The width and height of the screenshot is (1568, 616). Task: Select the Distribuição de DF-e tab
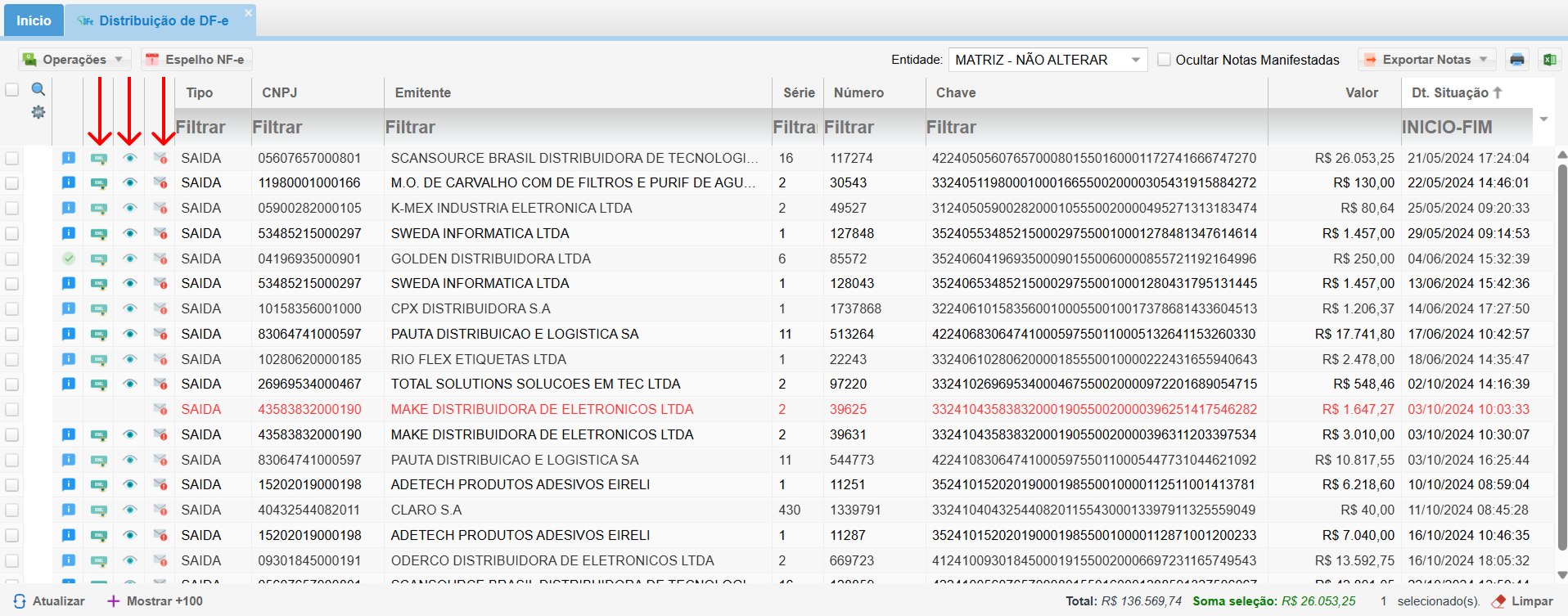tap(162, 20)
